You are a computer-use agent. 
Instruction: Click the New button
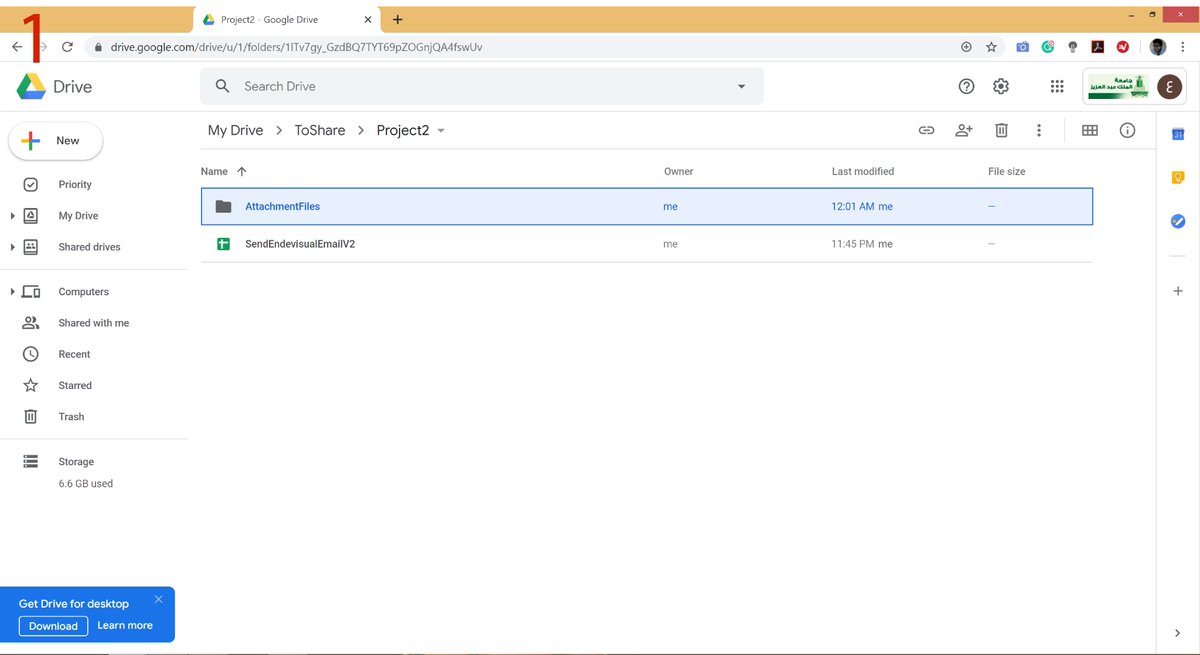pyautogui.click(x=56, y=141)
